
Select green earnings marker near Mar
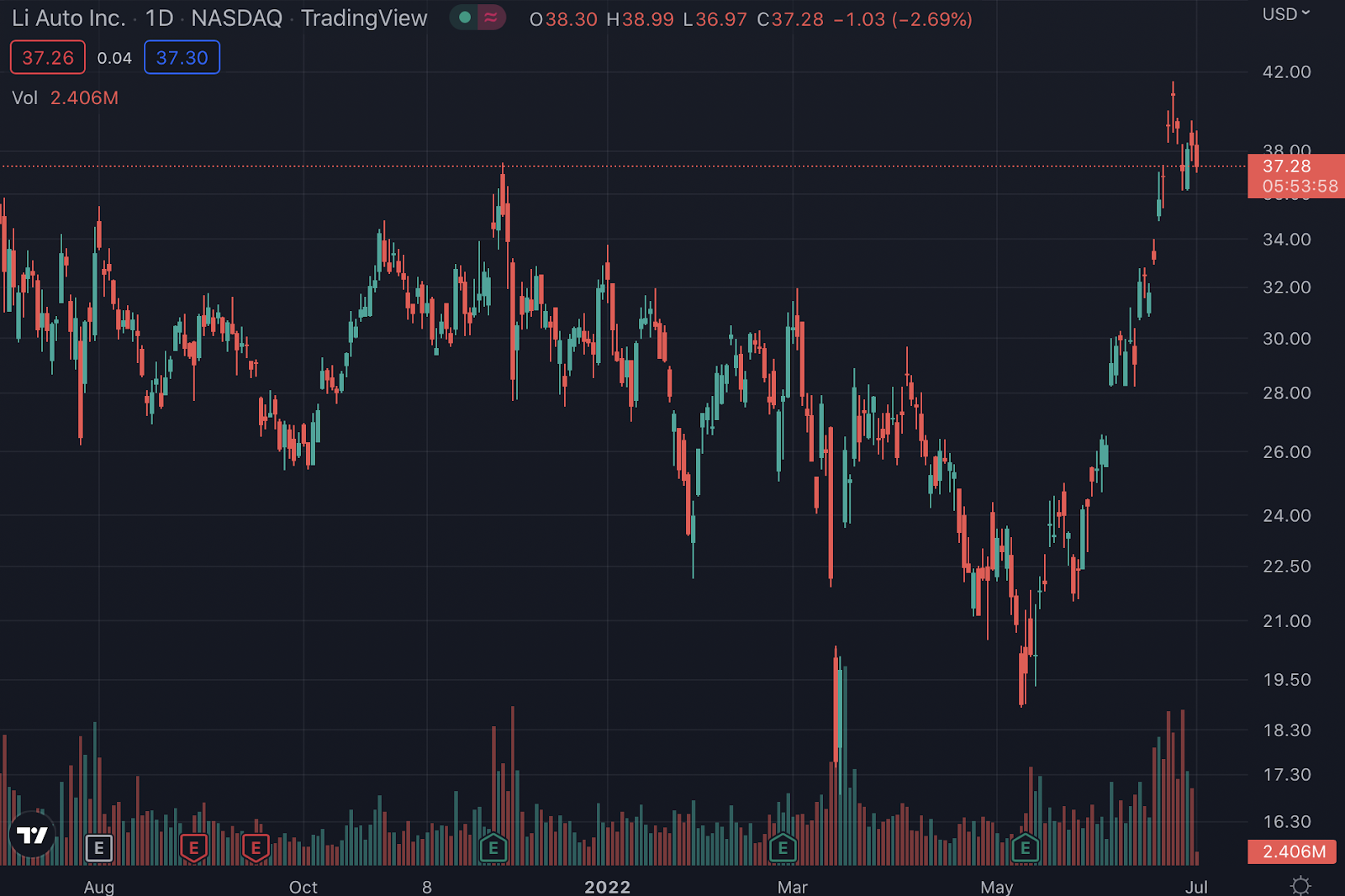point(783,848)
